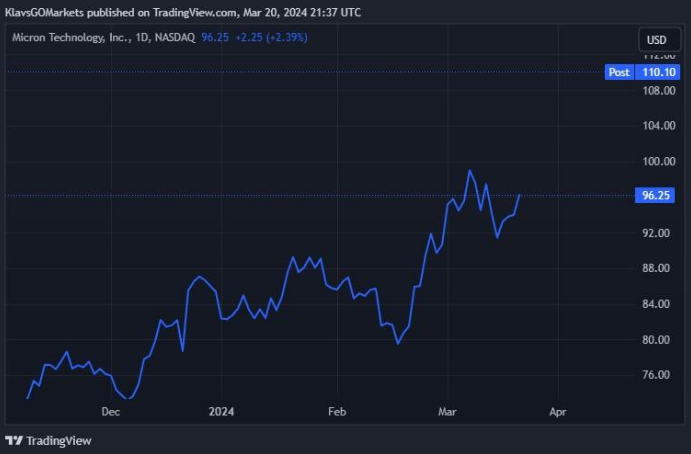Click the TradingView logo icon
The height and width of the screenshot is (454, 691).
14,440
